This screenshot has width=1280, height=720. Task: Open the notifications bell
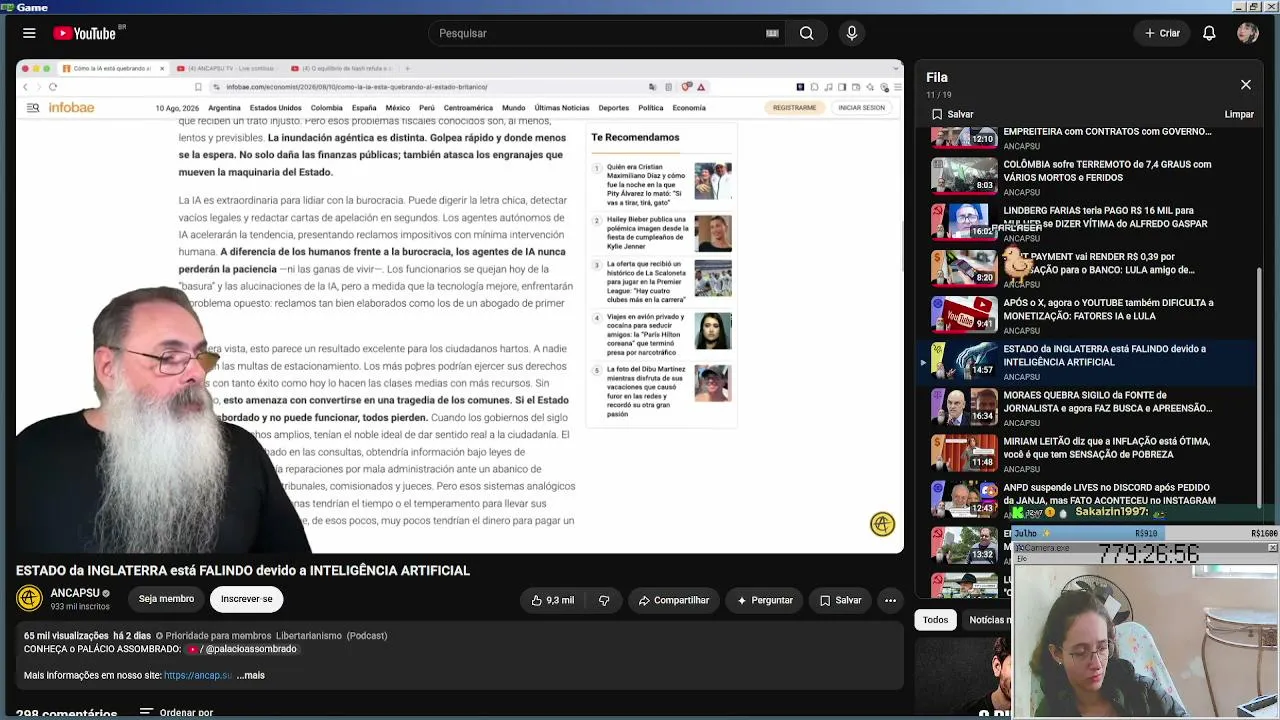pos(1209,33)
